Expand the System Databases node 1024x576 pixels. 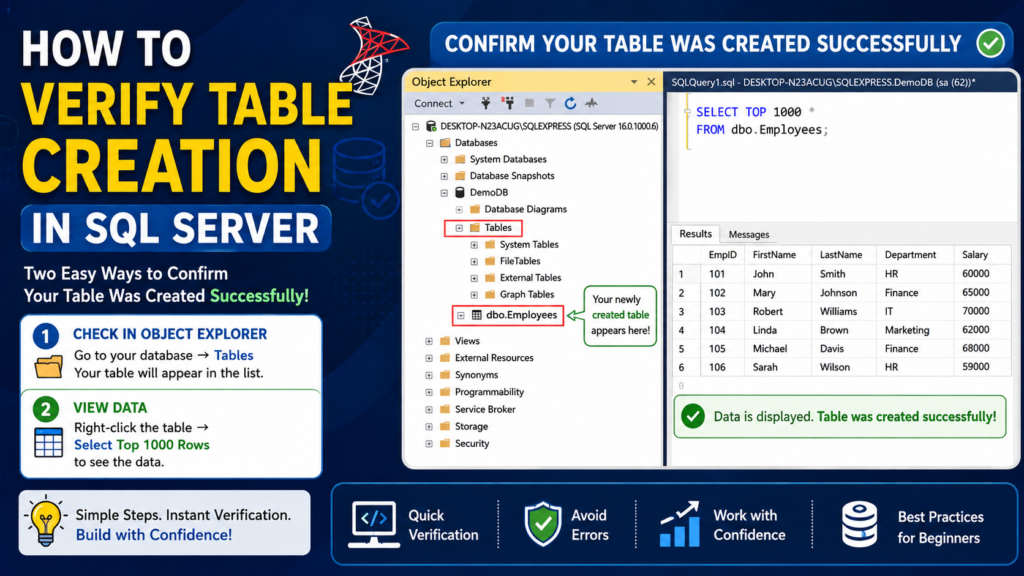click(x=444, y=159)
